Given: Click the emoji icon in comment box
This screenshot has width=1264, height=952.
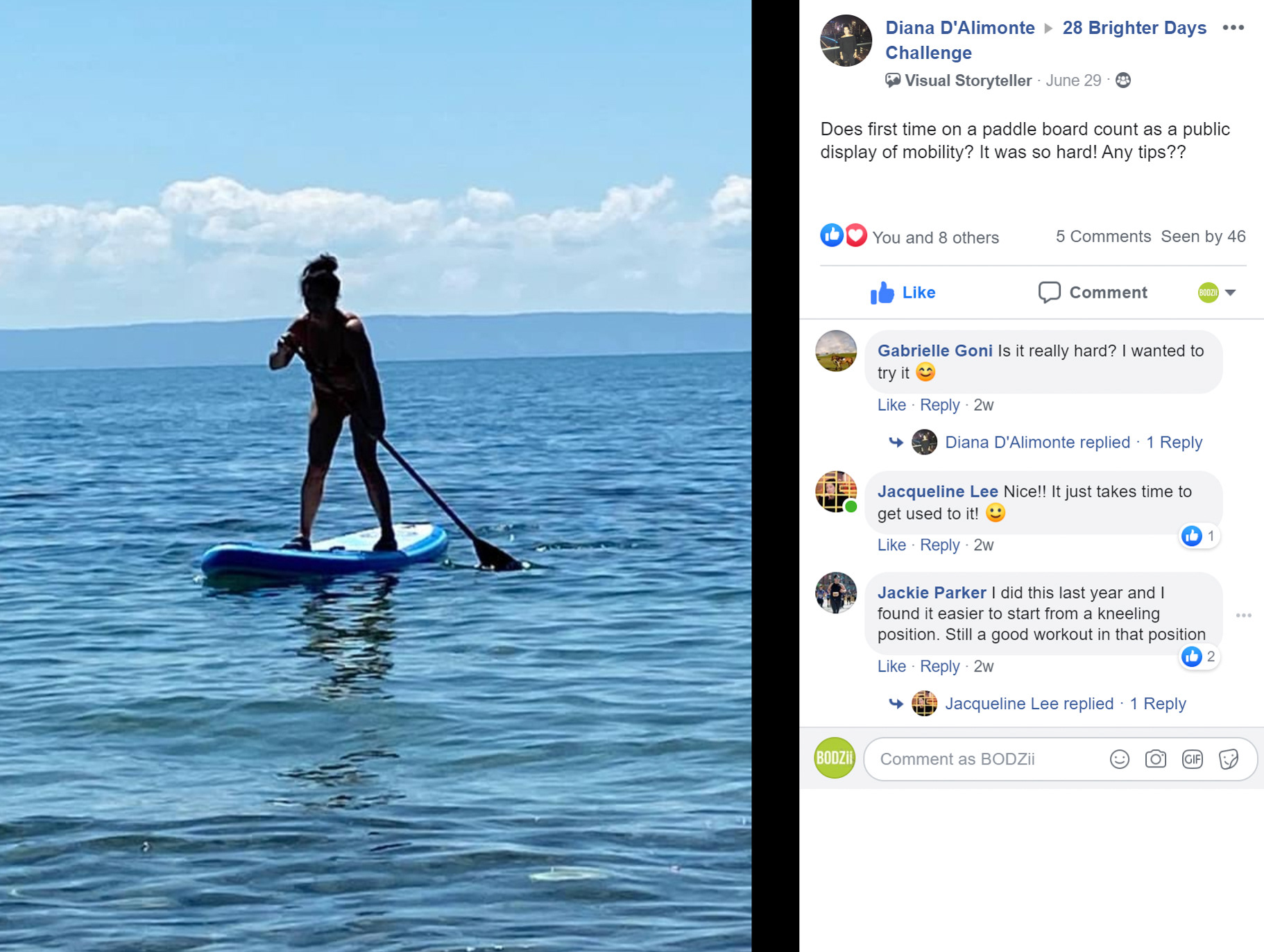Looking at the screenshot, I should [1119, 759].
